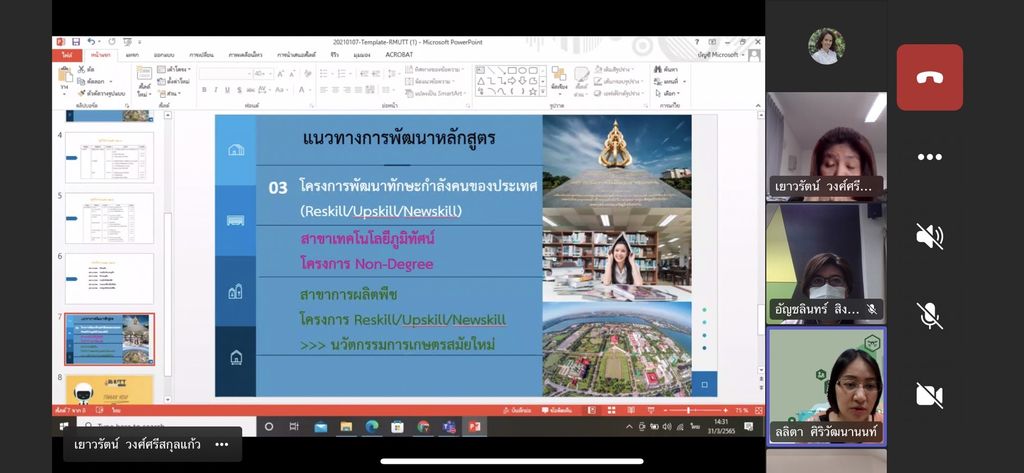The height and width of the screenshot is (473, 1024).
Task: Click the Format Painter brush icon
Action: point(82,93)
